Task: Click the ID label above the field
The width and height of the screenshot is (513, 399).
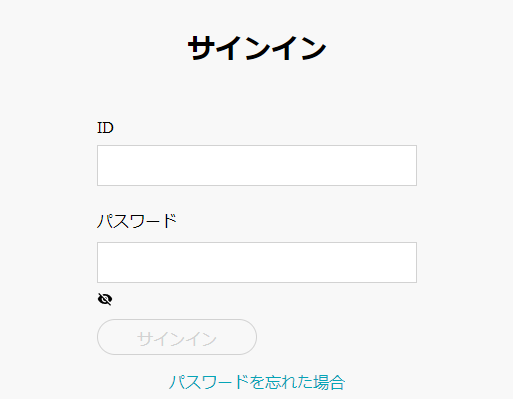Action: tap(105, 128)
